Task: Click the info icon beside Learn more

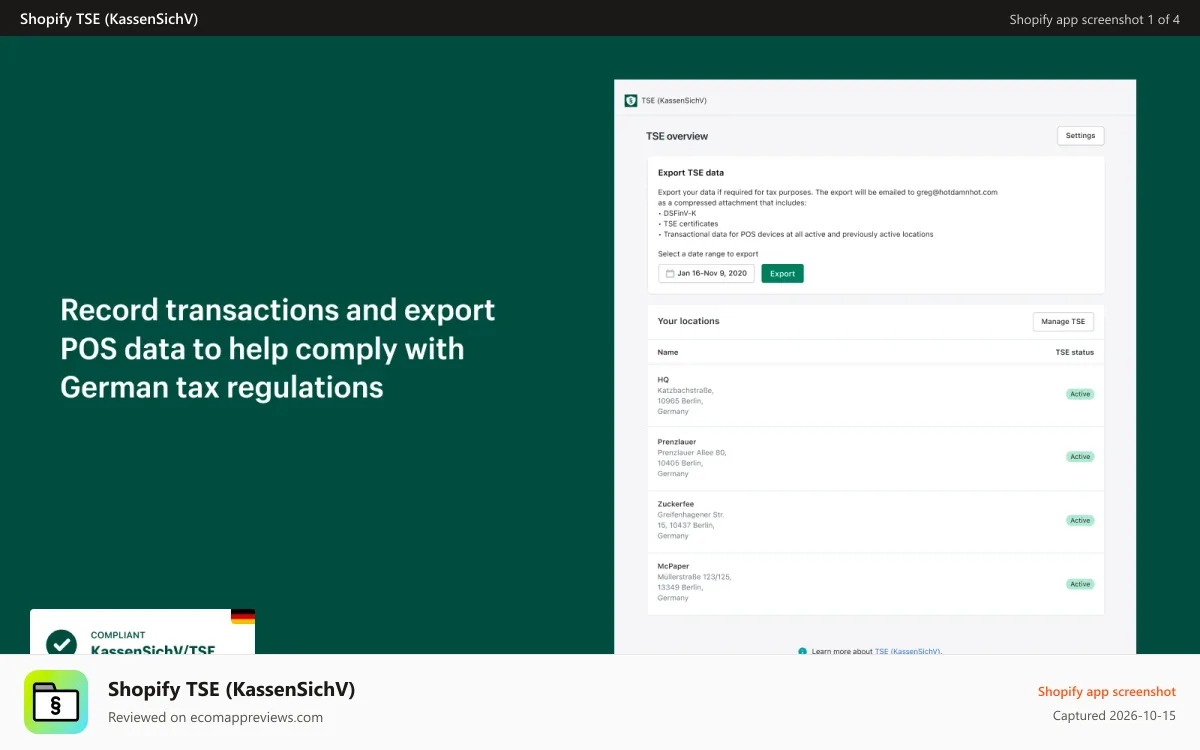Action: pyautogui.click(x=802, y=651)
